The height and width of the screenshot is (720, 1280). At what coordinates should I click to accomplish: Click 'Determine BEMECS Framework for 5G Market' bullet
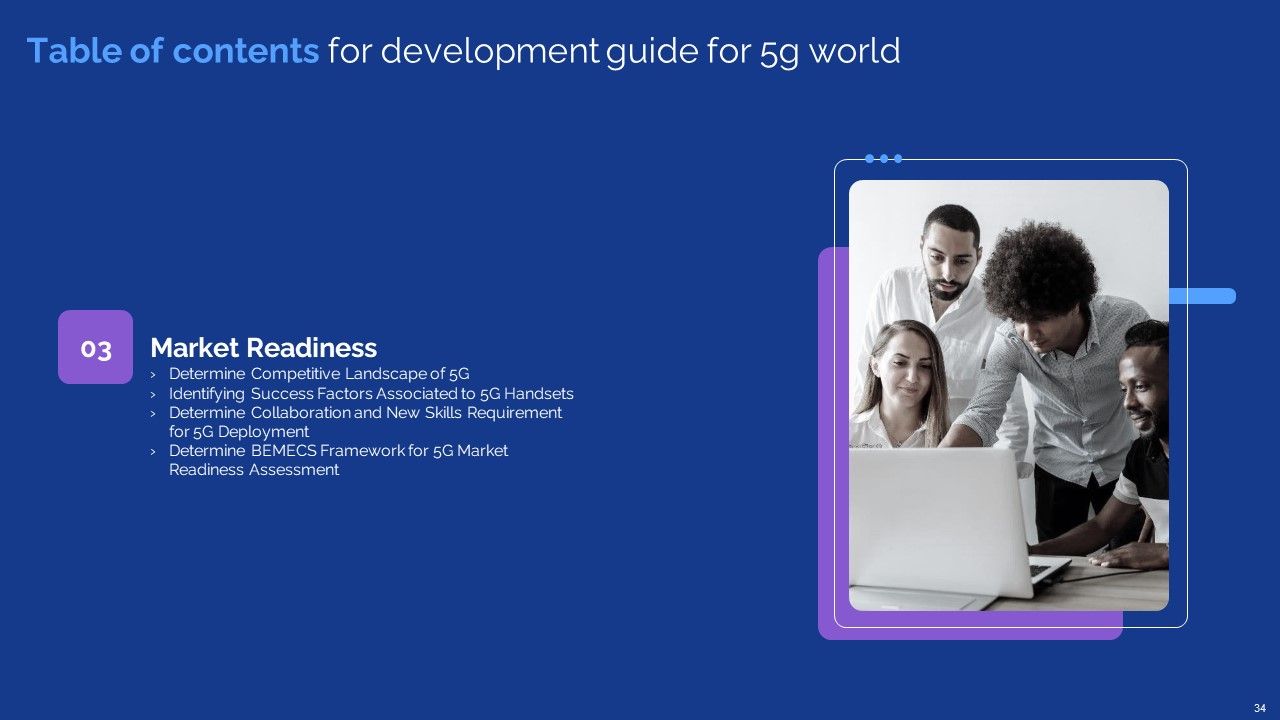click(x=338, y=460)
